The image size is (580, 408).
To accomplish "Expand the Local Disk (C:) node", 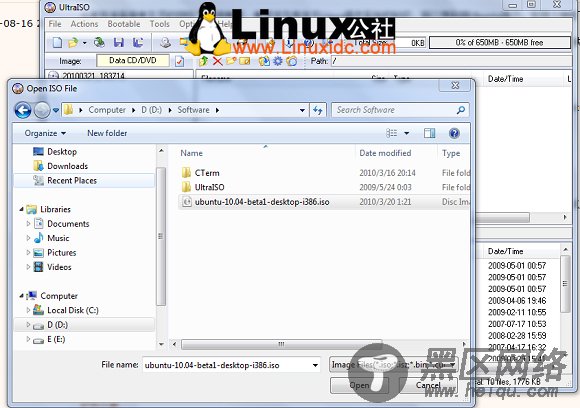I will click(28, 310).
